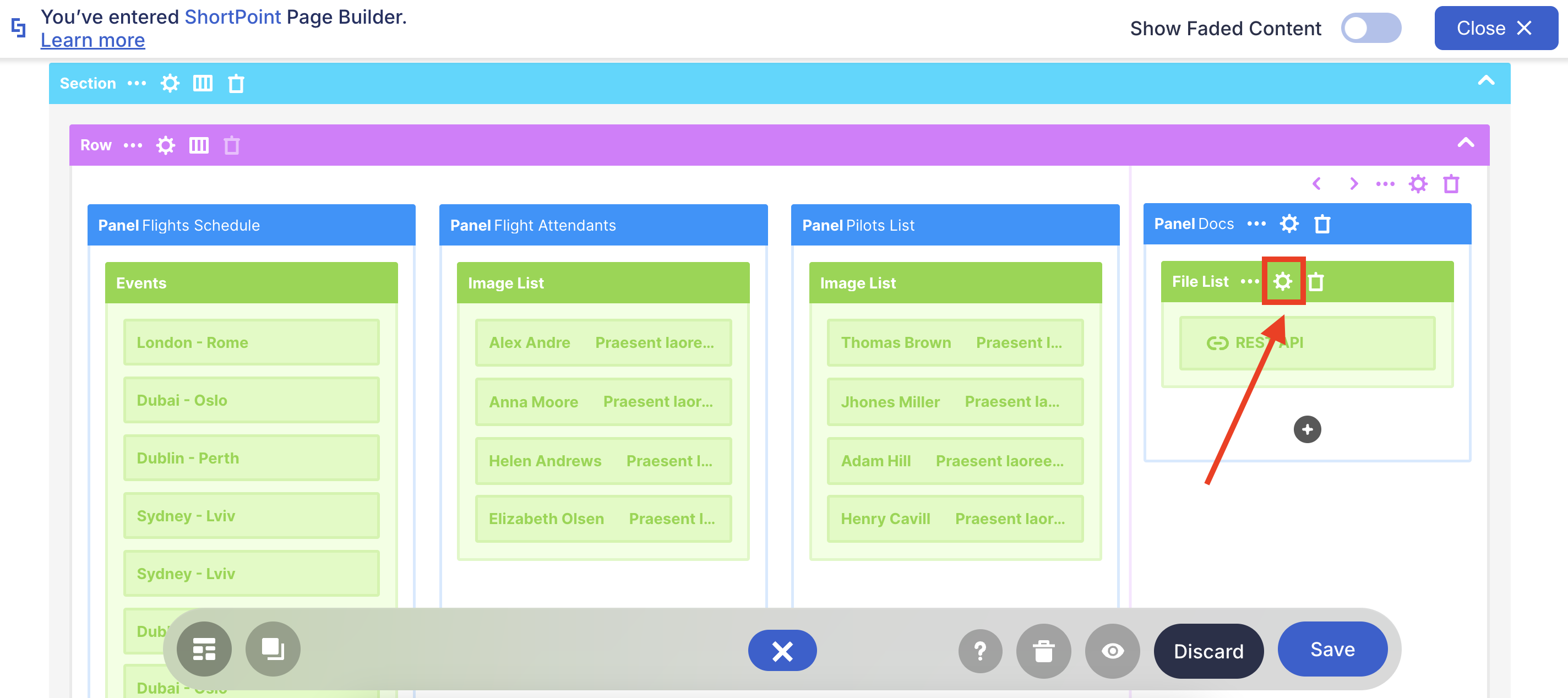
Task: Click the copy layers icon in bottom toolbar
Action: (x=273, y=650)
